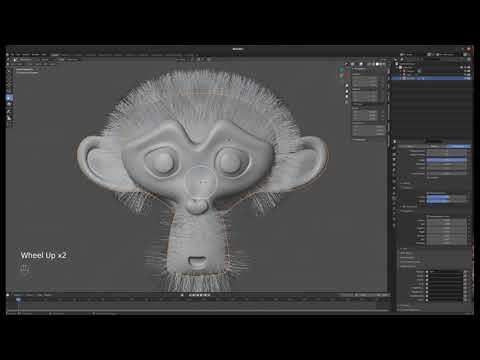
Task: Open the Playback menu in timeline header
Action: (18, 295)
